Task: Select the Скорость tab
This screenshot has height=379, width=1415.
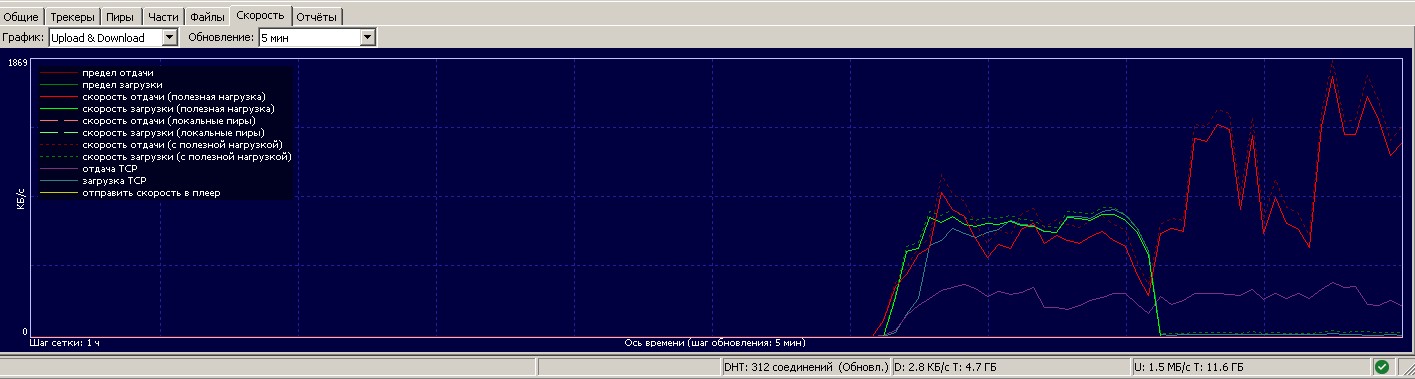Action: [x=261, y=15]
